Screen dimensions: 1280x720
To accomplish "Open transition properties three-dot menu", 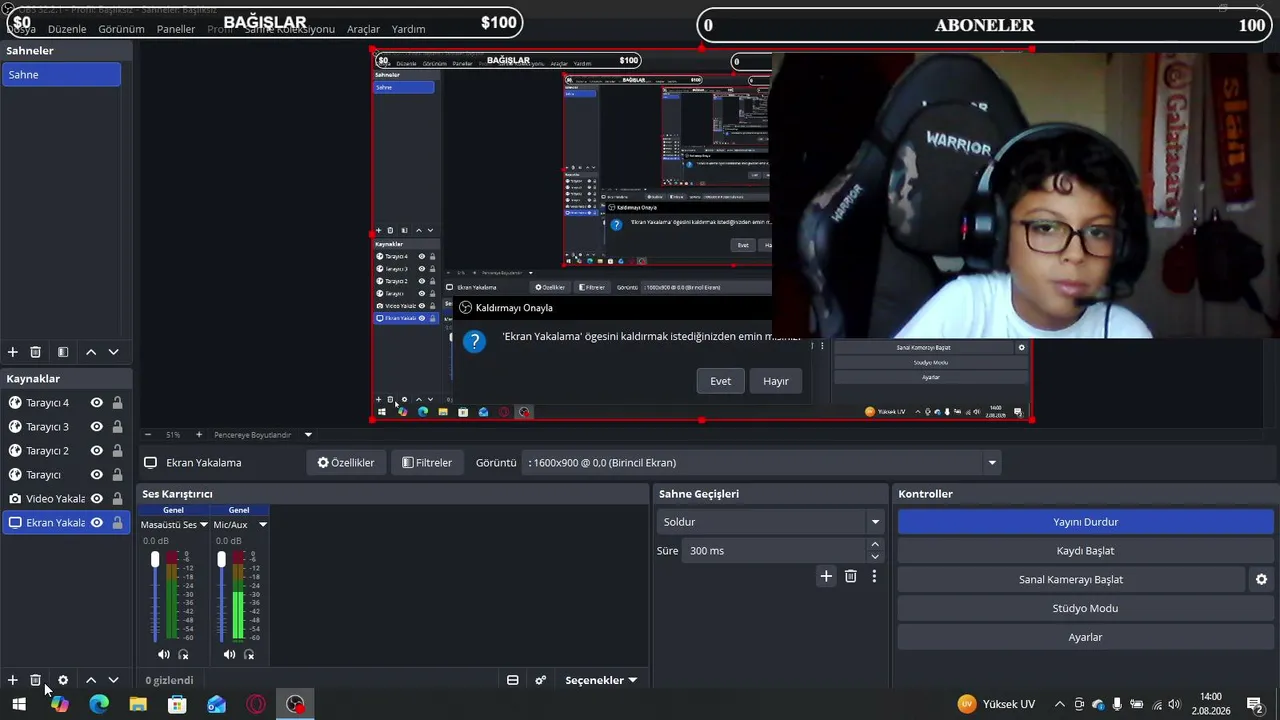I will [874, 576].
